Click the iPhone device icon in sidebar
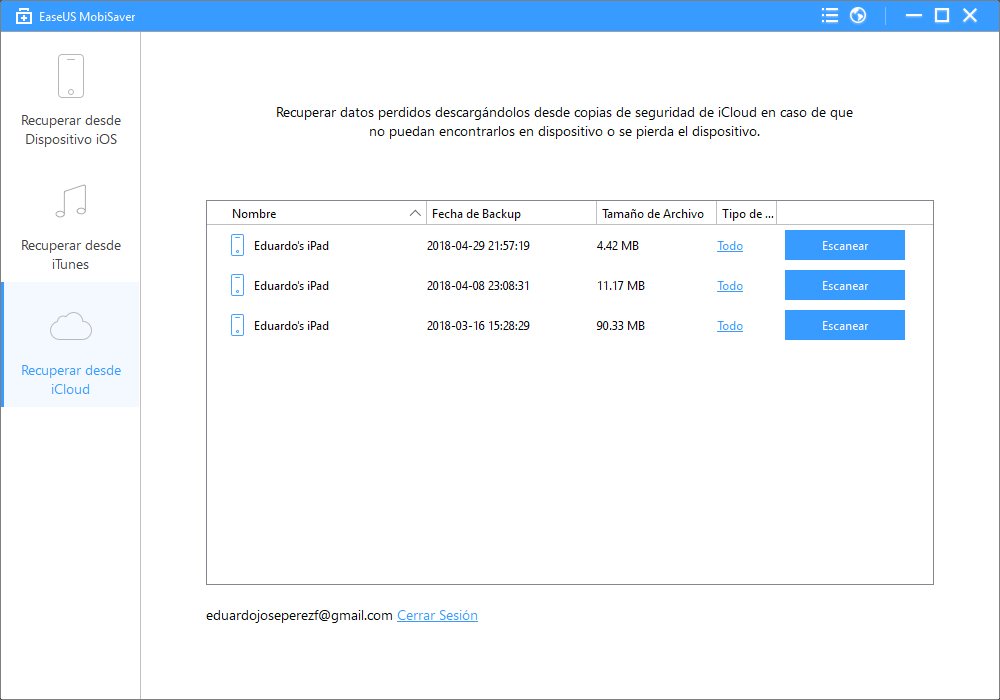The width and height of the screenshot is (1000, 700). tap(70, 76)
